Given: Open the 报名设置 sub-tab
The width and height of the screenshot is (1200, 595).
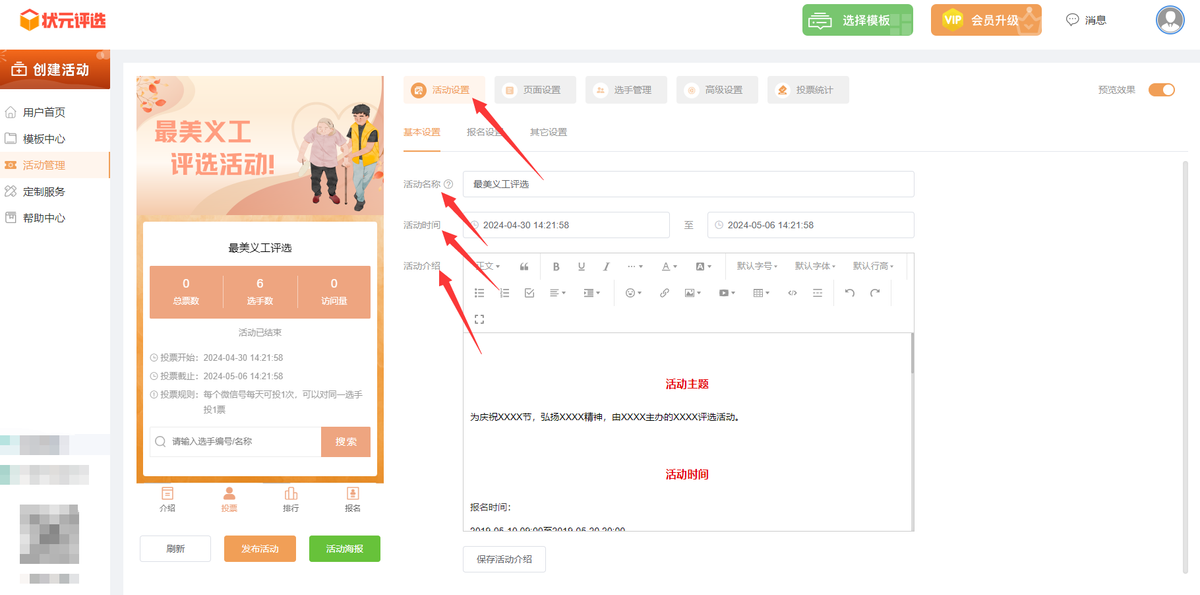Looking at the screenshot, I should pyautogui.click(x=485, y=132).
